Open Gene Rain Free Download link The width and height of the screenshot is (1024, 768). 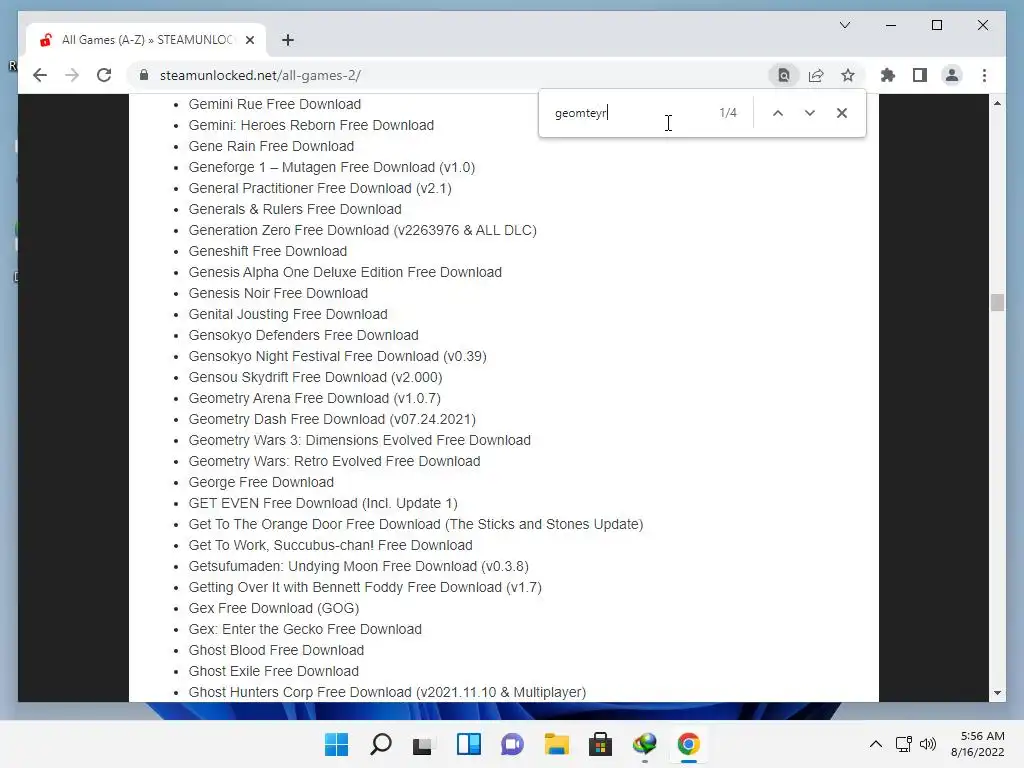[x=271, y=146]
